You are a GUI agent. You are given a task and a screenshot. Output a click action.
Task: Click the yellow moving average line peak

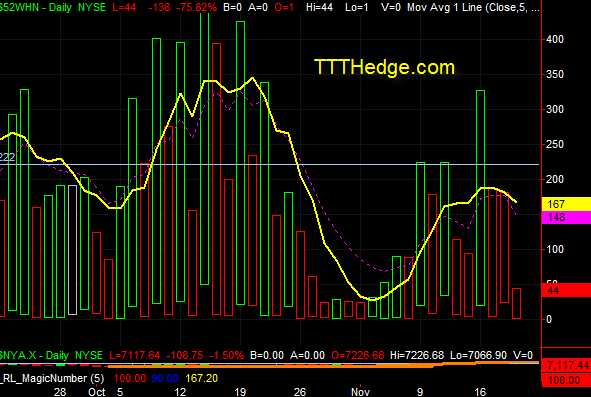coord(253,78)
